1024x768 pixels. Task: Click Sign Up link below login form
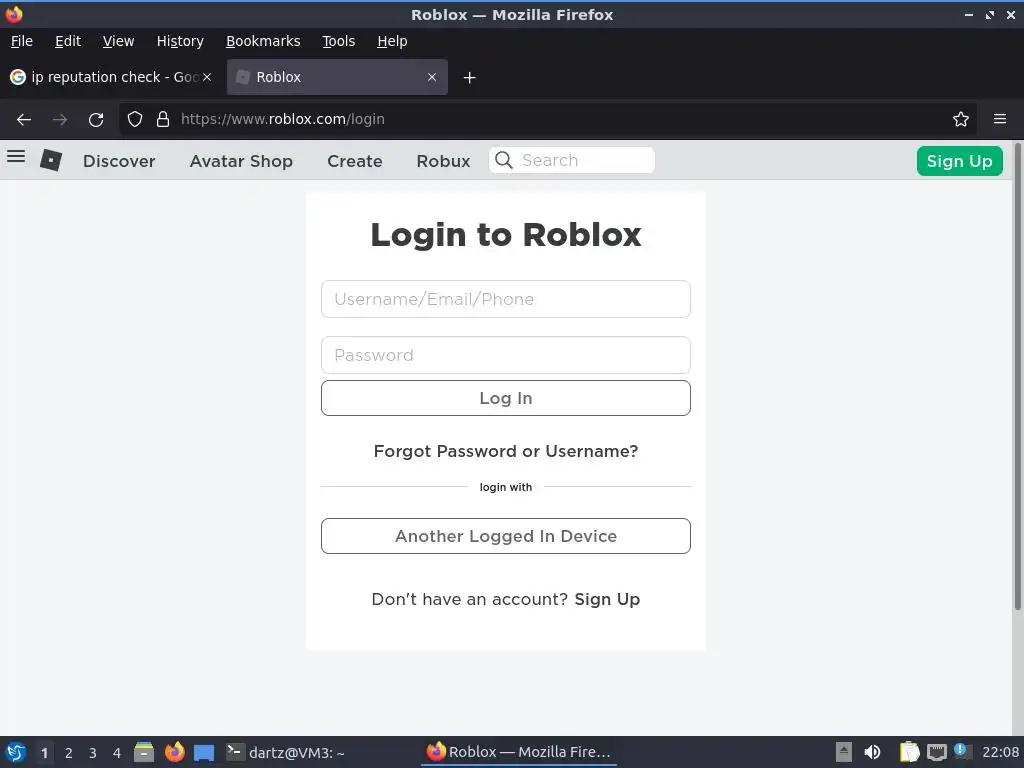(607, 600)
